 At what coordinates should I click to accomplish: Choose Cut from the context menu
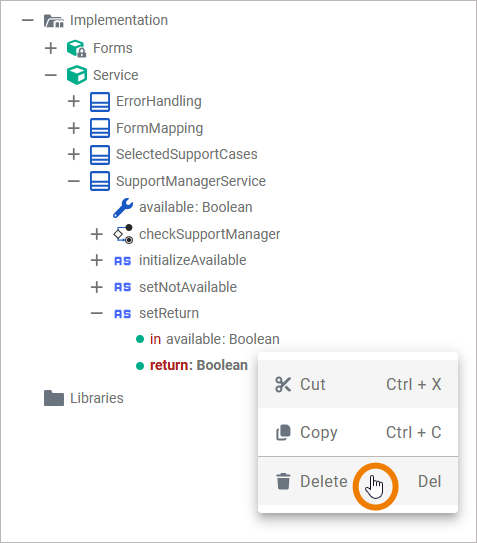358,384
